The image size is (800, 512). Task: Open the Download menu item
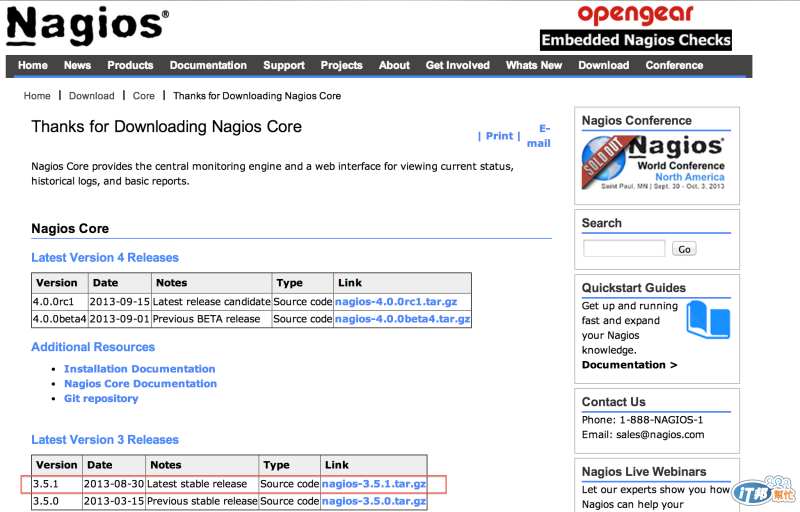604,65
